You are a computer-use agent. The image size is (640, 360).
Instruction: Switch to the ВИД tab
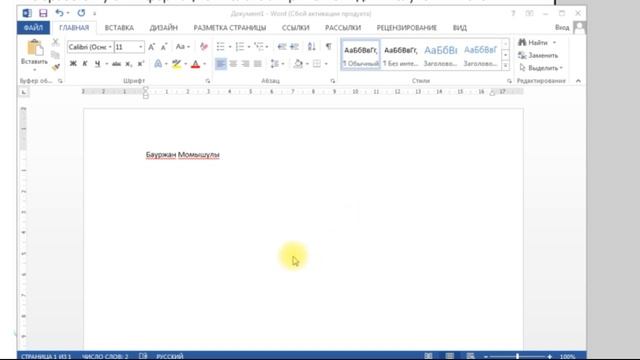point(460,28)
